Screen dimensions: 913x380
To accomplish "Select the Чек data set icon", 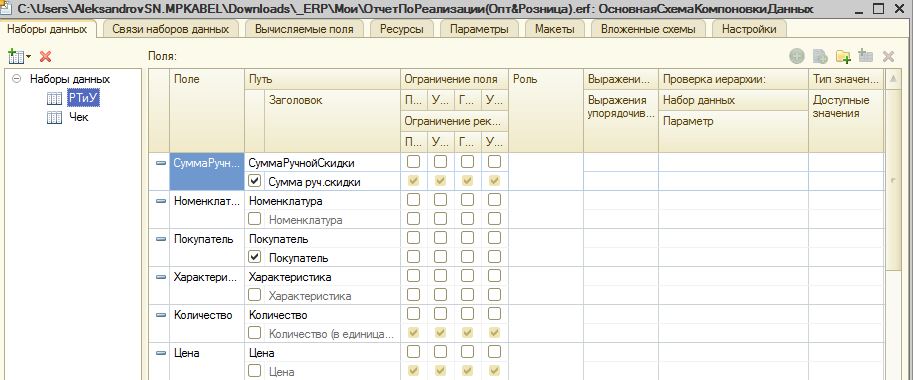I will 54,118.
